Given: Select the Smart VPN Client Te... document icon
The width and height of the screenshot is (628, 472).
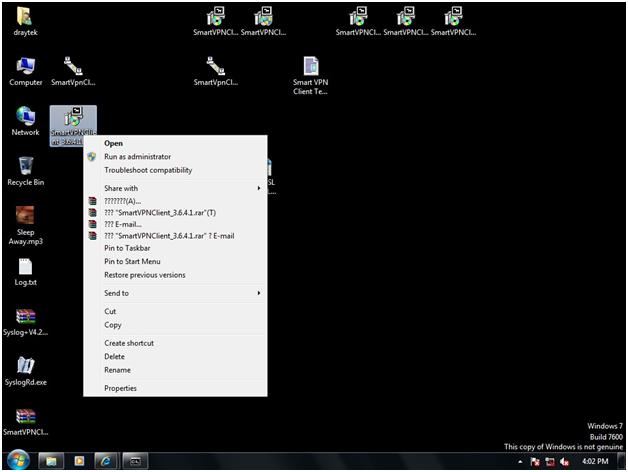Looking at the screenshot, I should [310, 76].
